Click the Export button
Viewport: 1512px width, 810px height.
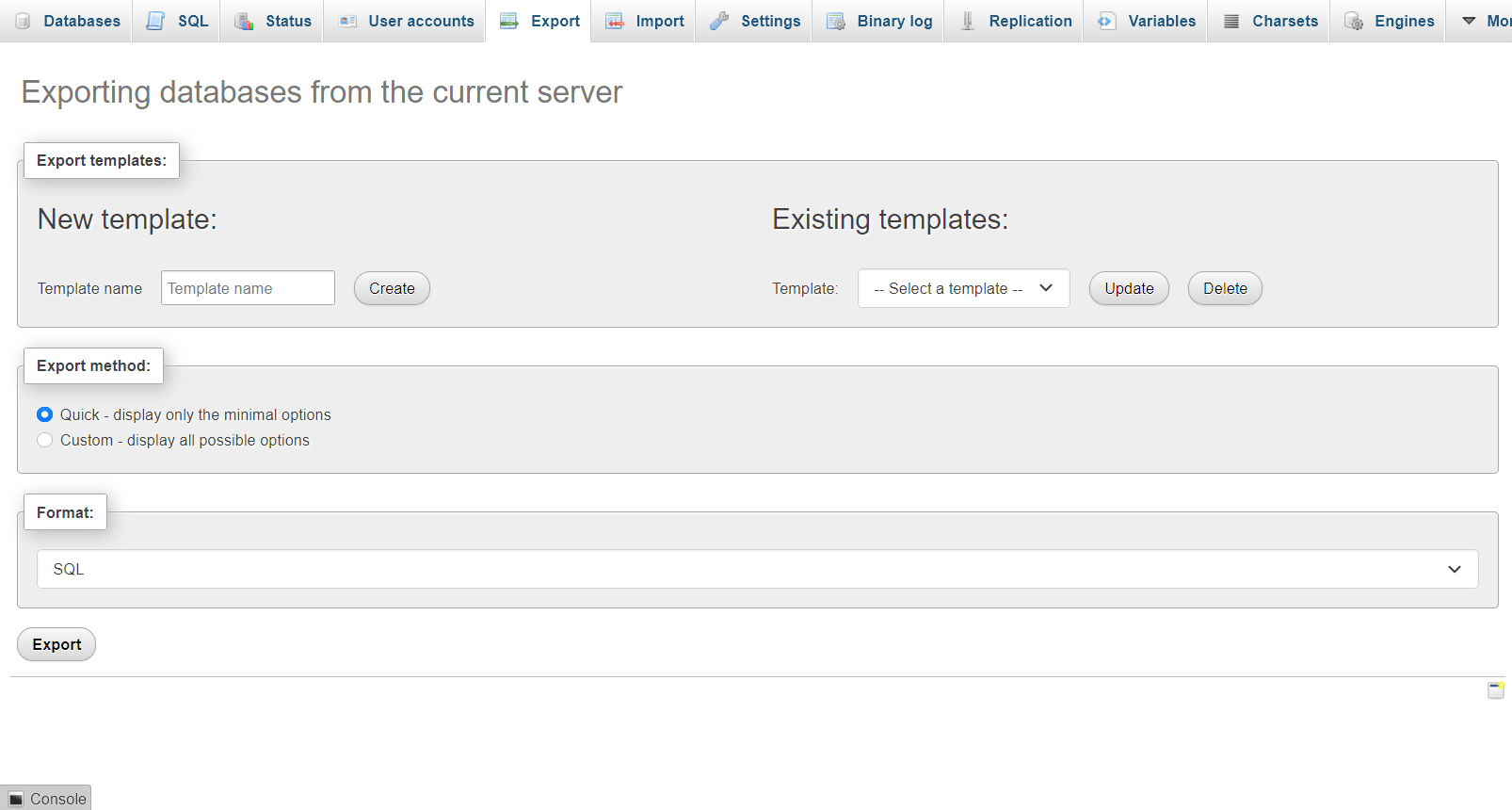click(56, 644)
